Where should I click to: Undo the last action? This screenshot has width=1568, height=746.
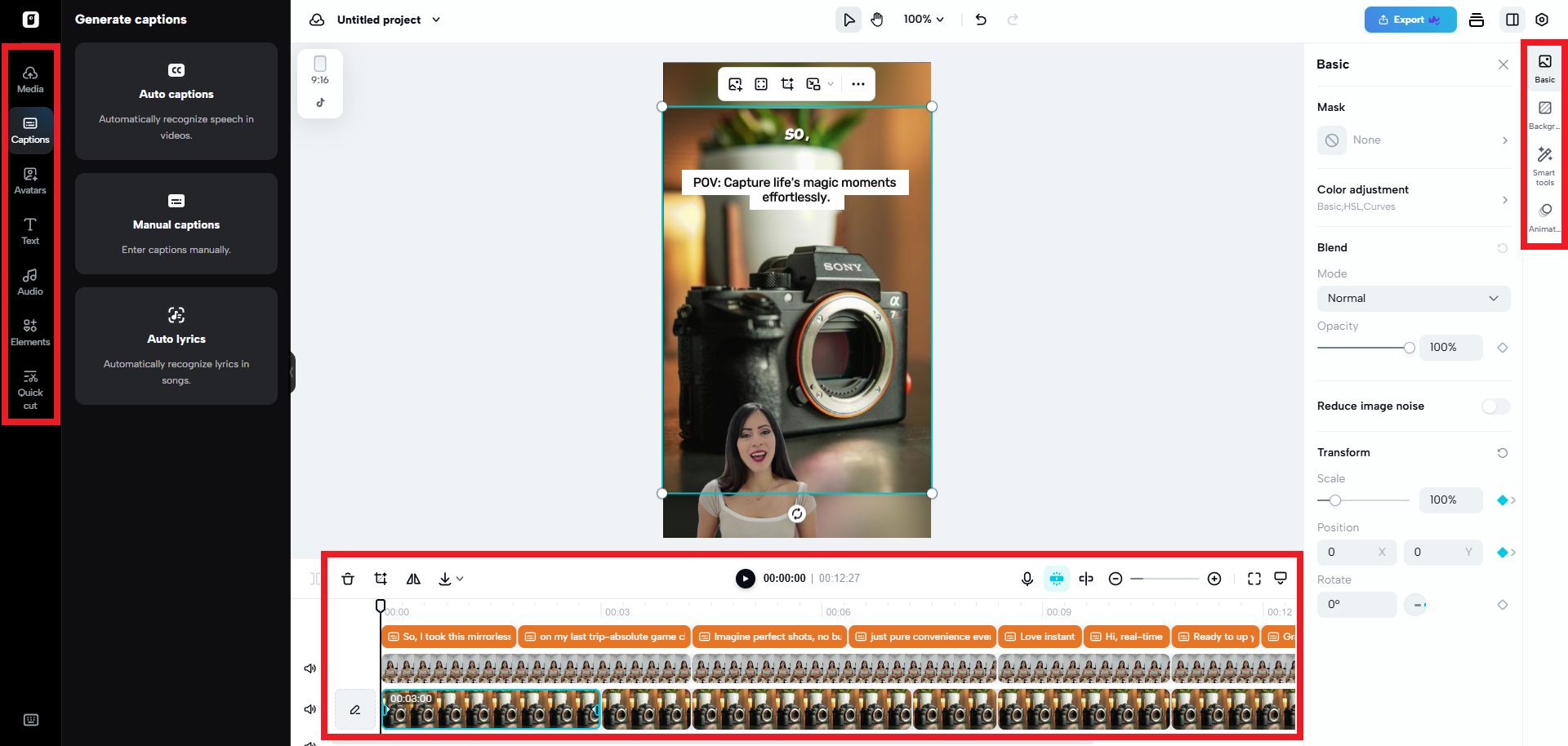(981, 20)
